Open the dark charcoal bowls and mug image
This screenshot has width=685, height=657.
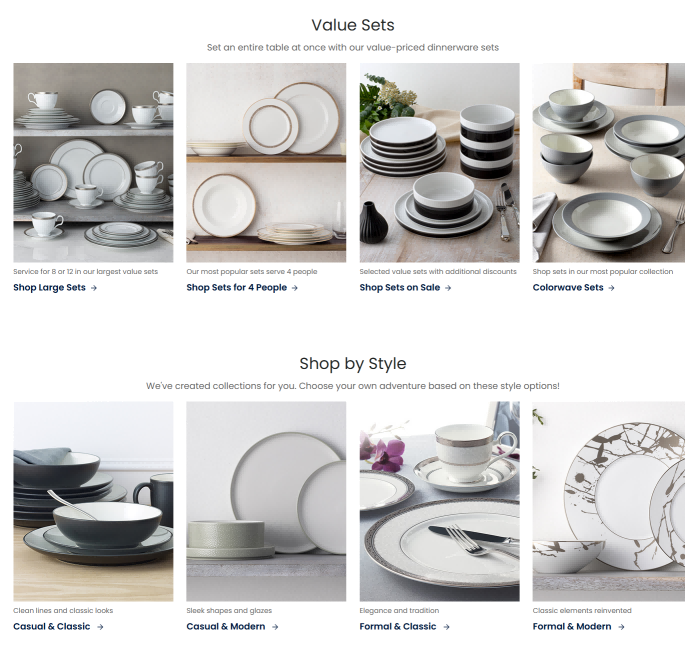[x=93, y=501]
